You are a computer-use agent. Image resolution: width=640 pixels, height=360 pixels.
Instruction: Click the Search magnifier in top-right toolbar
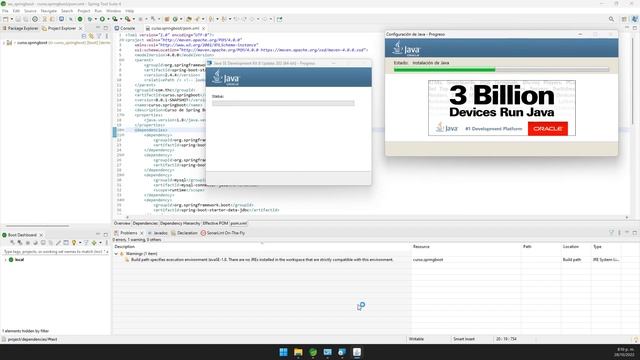611,19
